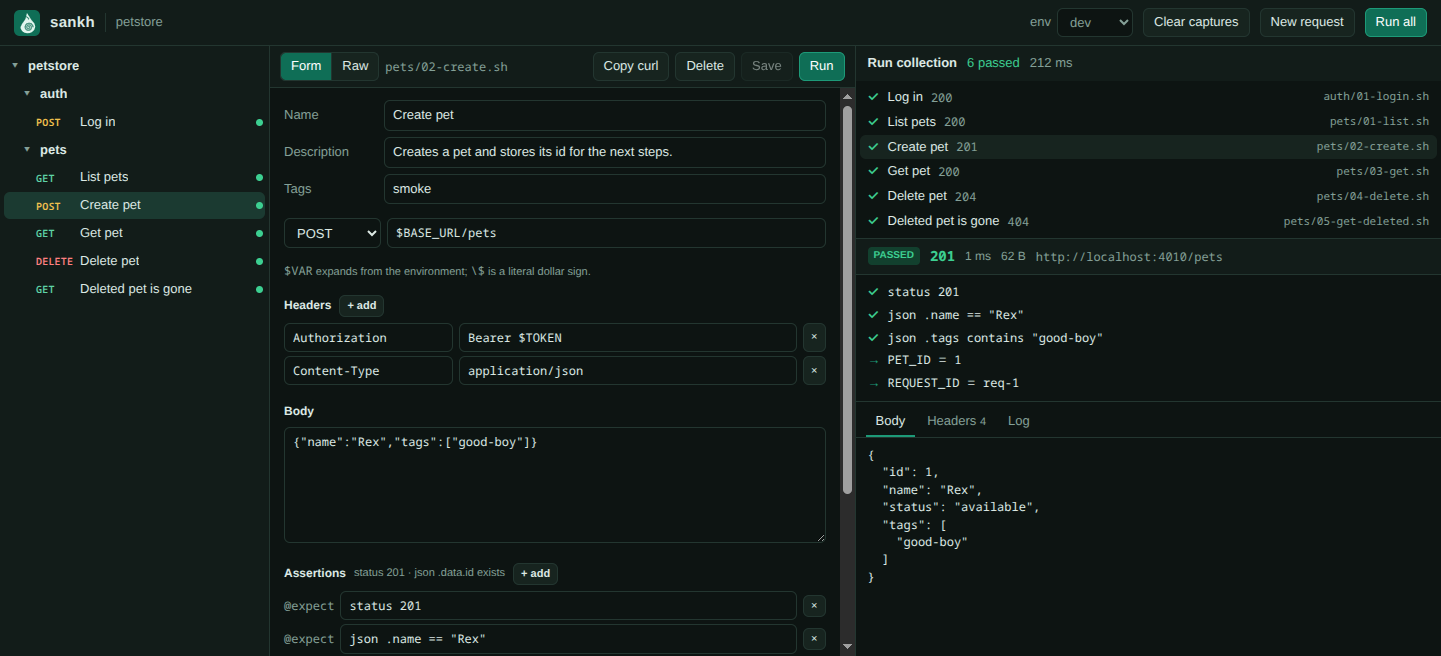Click the Authorization header name field
The image size is (1441, 656).
tap(368, 338)
